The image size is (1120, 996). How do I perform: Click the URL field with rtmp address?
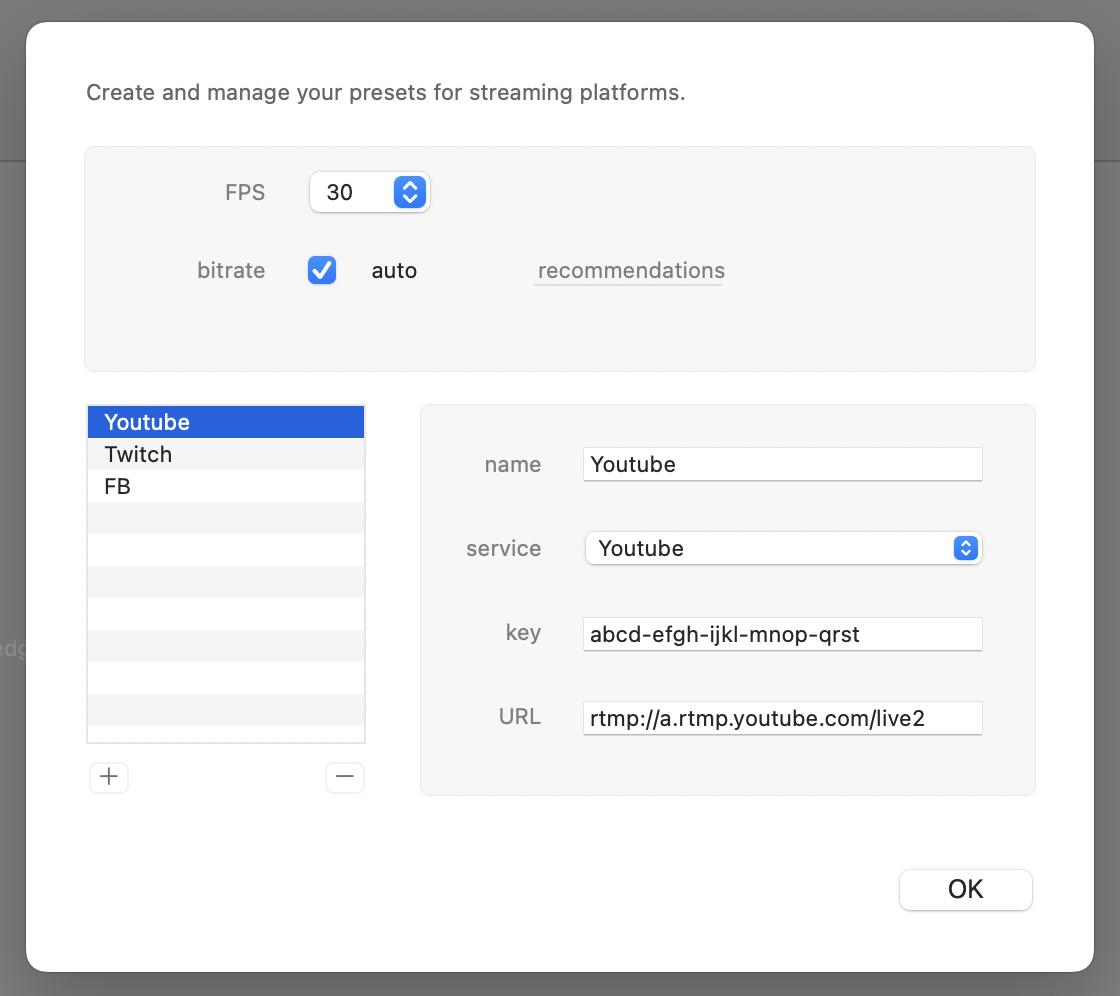782,718
